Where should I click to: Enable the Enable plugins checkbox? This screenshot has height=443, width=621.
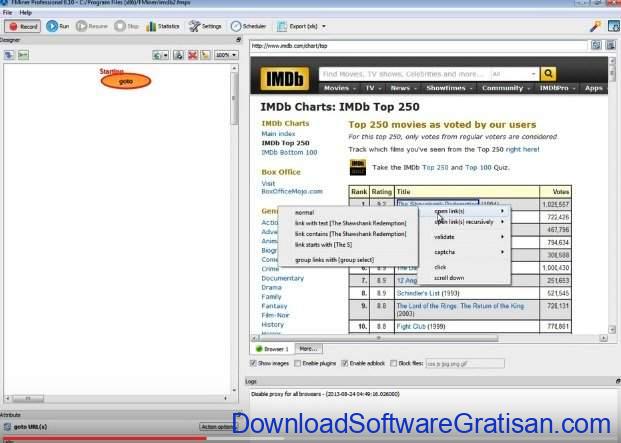click(x=298, y=363)
